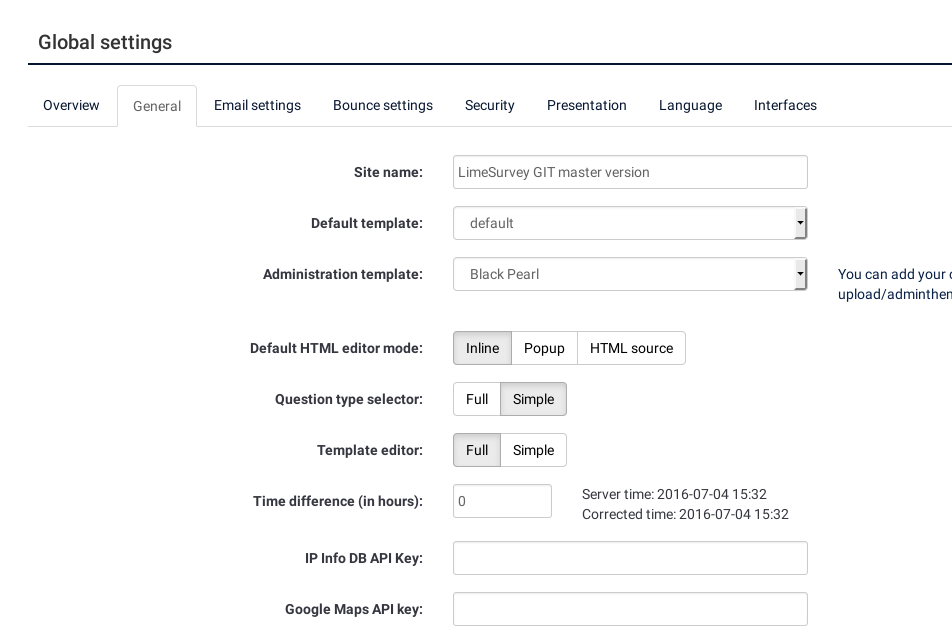The image size is (952, 636).
Task: Click the Site name text field
Action: pyautogui.click(x=630, y=172)
